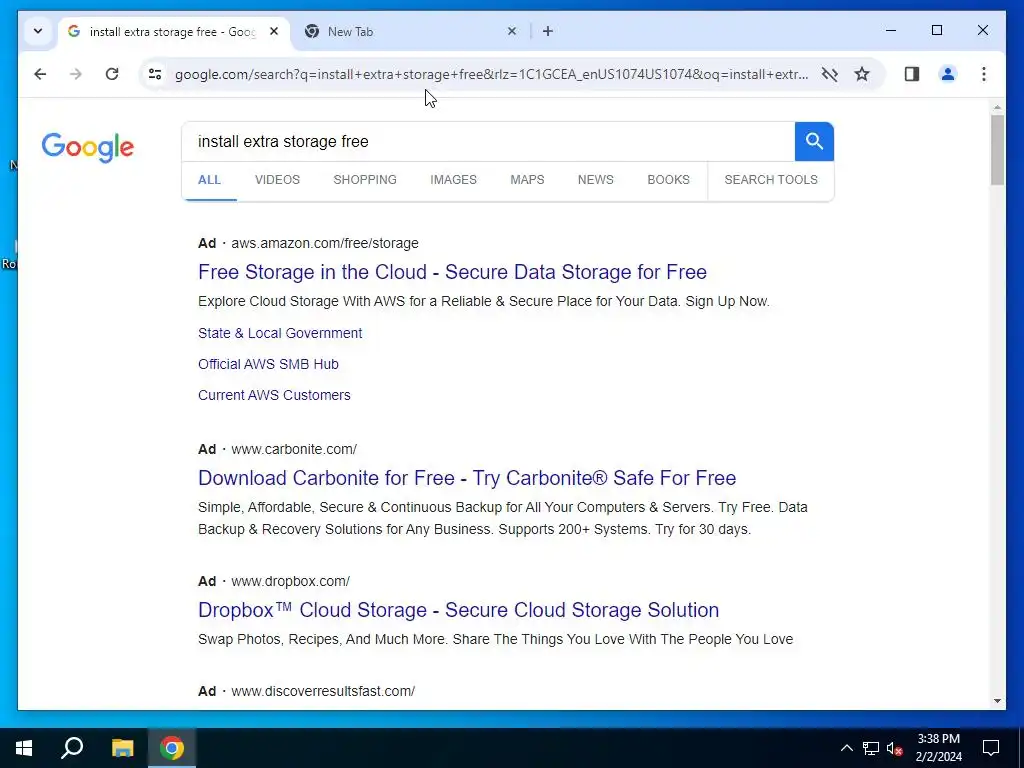This screenshot has height=768, width=1024.
Task: View site information icon in address bar
Action: [154, 74]
